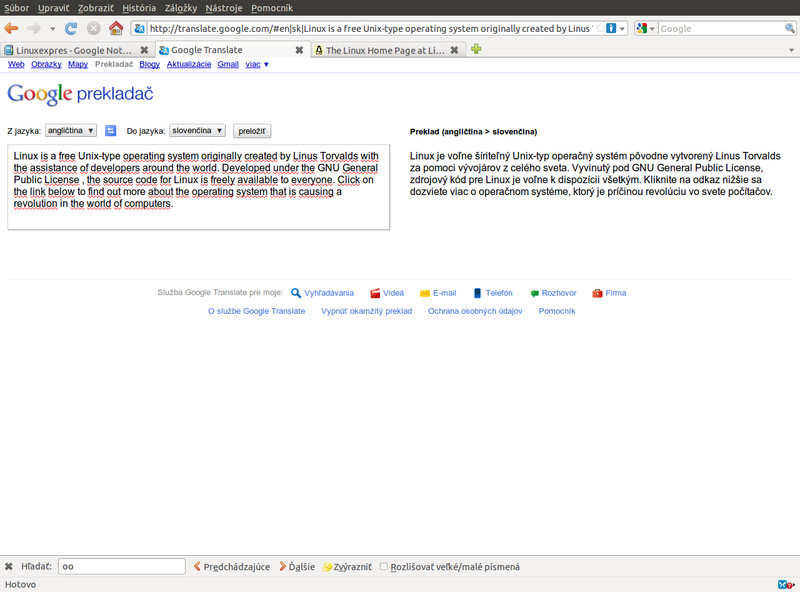Click the magnifier search icon in toolbar
Viewport: 800px width, 592px height.
(789, 29)
